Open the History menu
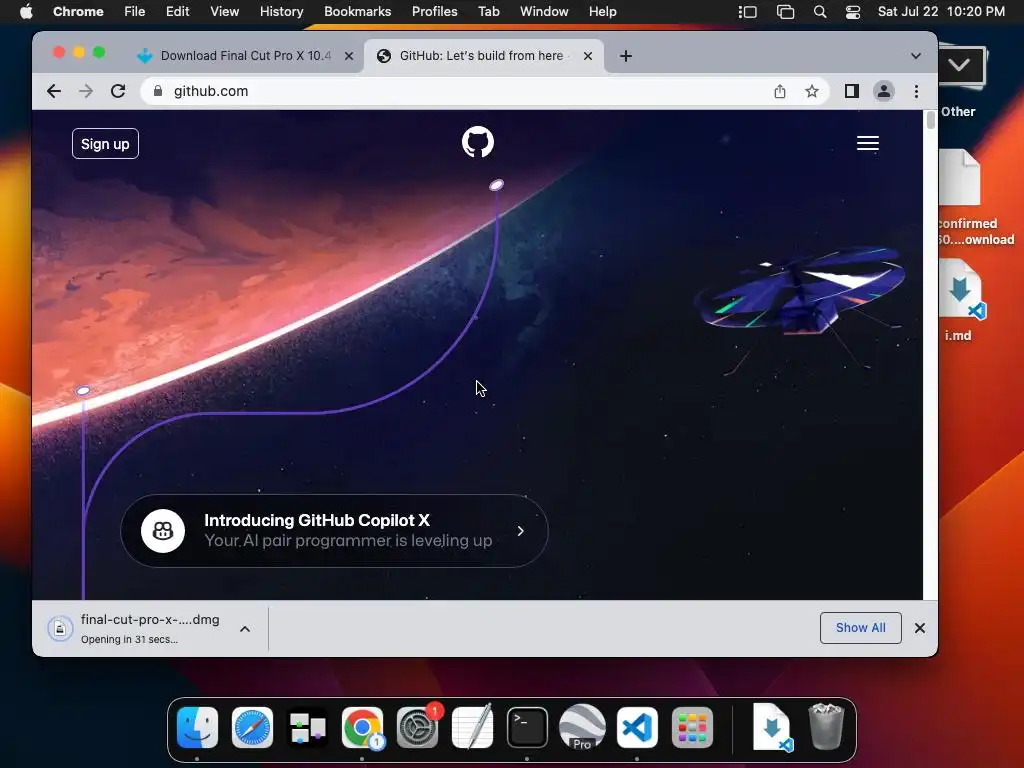The height and width of the screenshot is (768, 1024). (x=281, y=12)
